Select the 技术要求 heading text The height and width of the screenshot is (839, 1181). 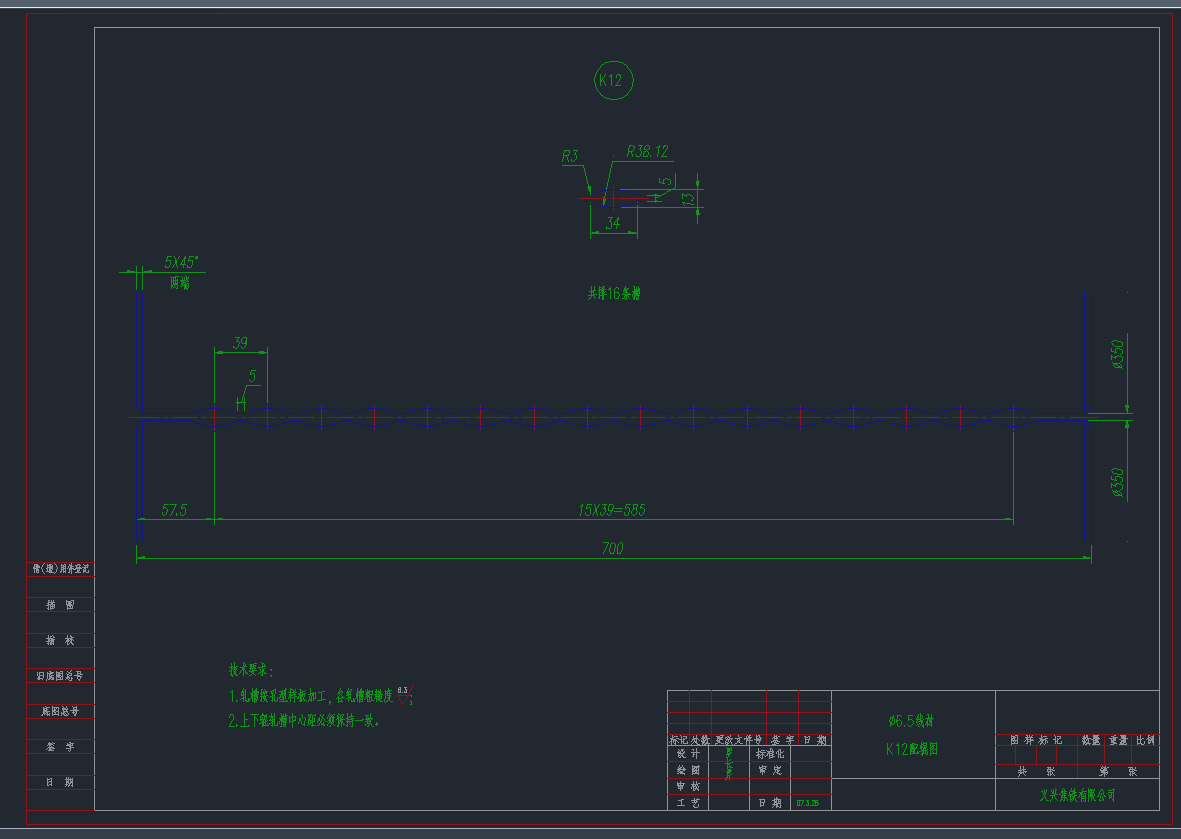(x=250, y=670)
